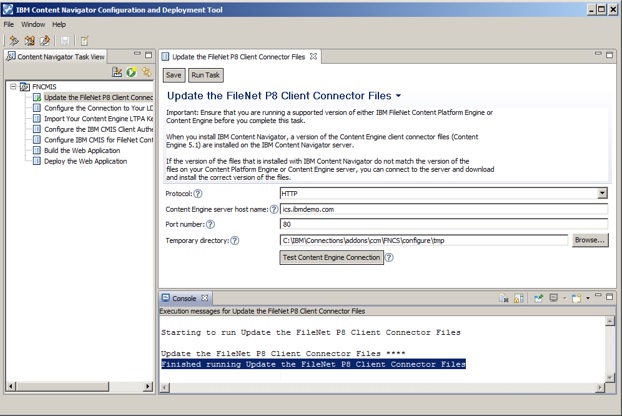The height and width of the screenshot is (418, 622).
Task: Minimize the Console panel
Action: [598, 295]
